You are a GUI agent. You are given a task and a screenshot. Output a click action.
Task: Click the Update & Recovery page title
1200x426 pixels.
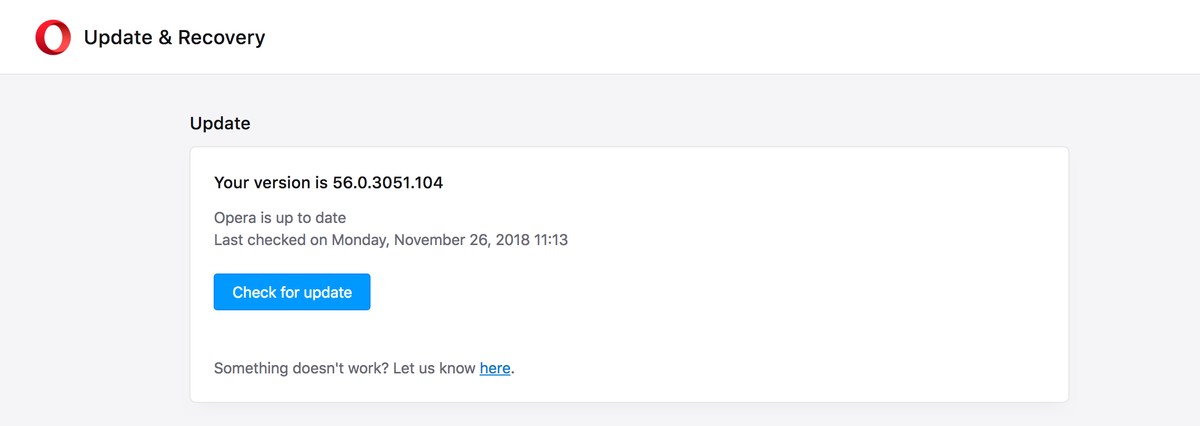click(174, 38)
